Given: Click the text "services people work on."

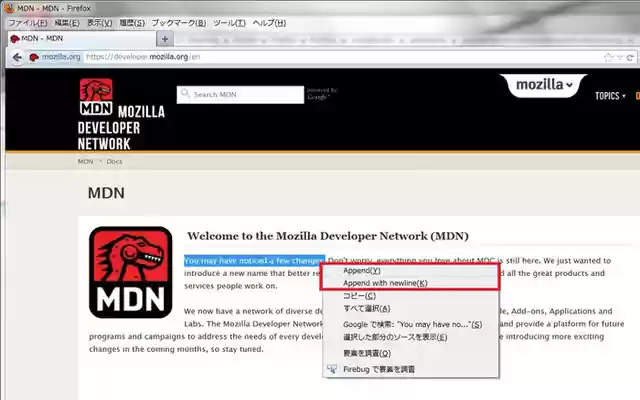Looking at the screenshot, I should coord(231,286).
